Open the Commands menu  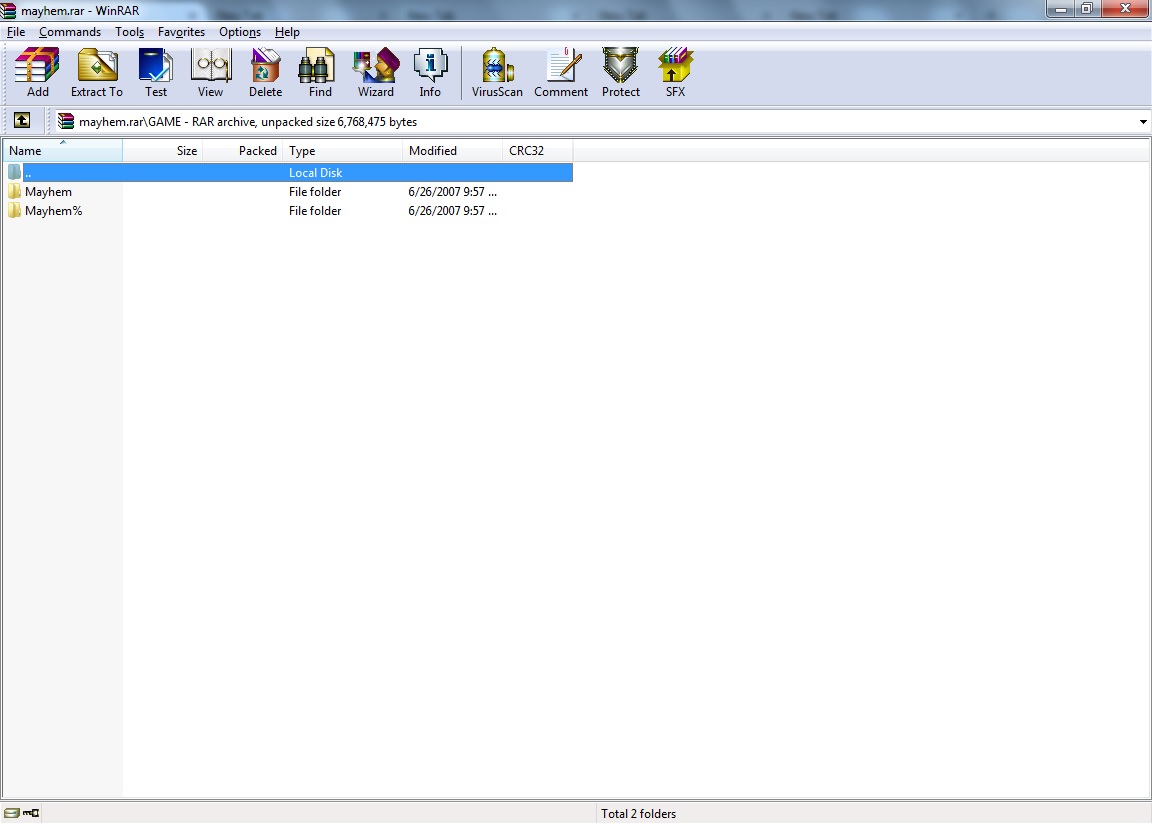70,32
